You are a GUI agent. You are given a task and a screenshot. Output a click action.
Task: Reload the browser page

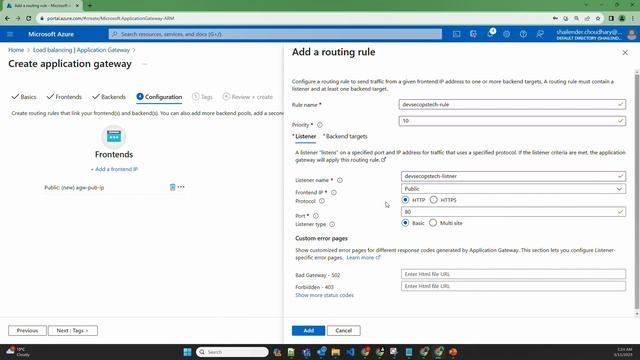pos(28,18)
